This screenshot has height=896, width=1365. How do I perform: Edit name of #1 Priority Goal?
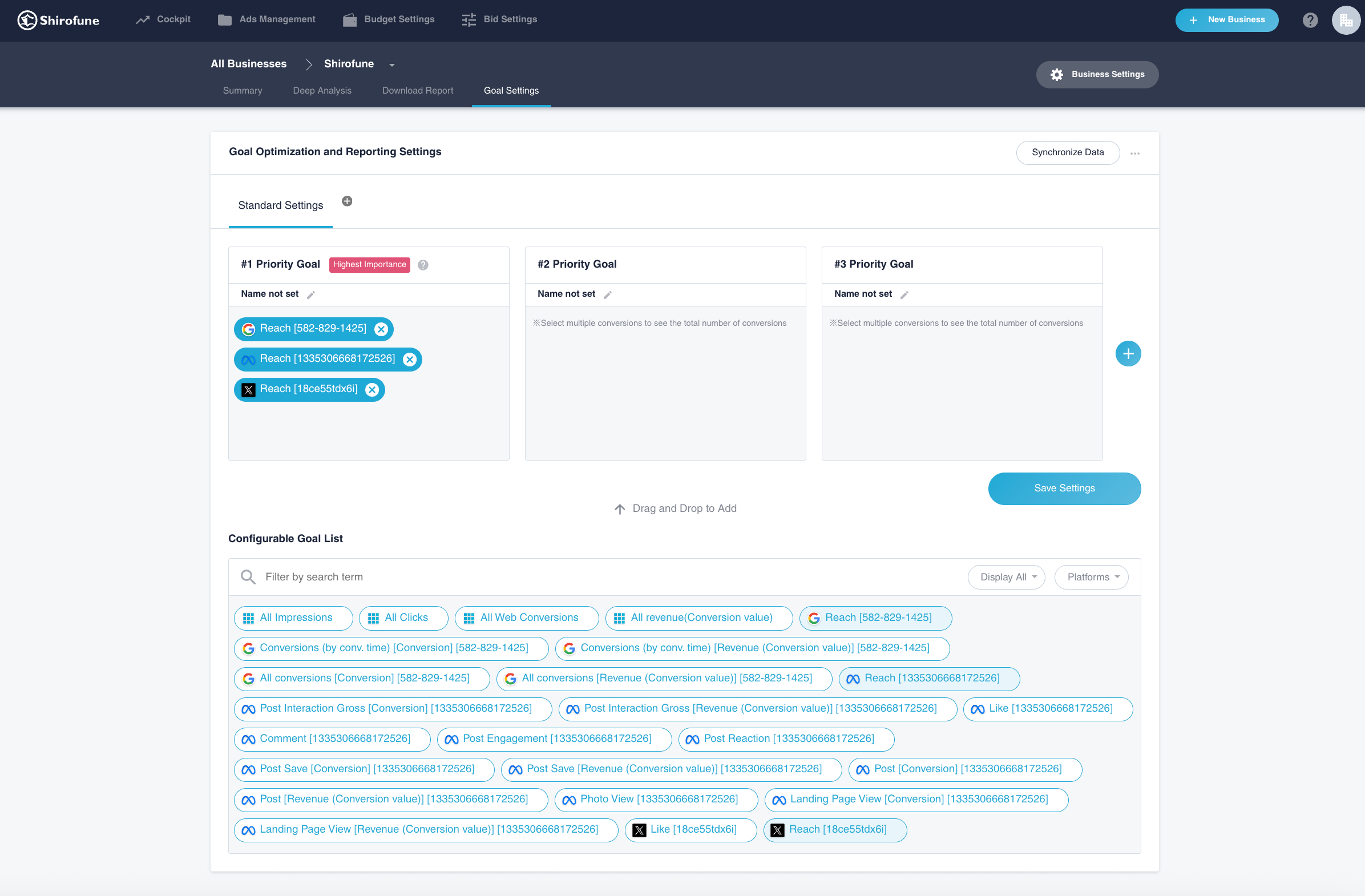pos(311,295)
